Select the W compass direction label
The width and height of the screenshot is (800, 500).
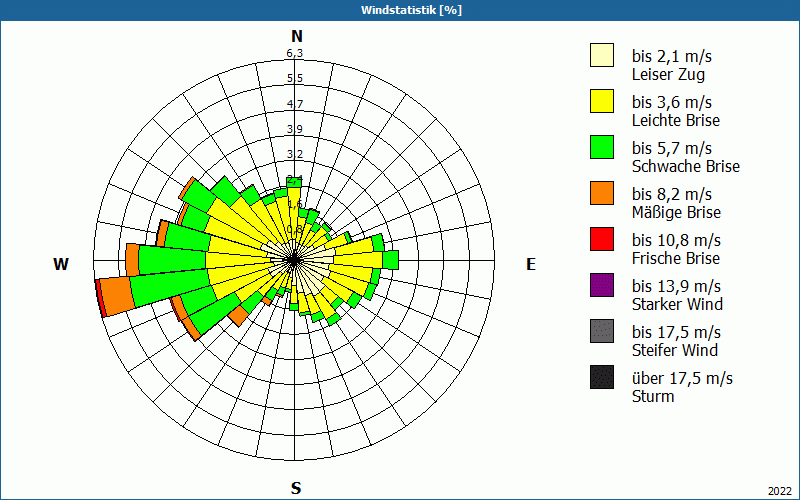[x=61, y=264]
